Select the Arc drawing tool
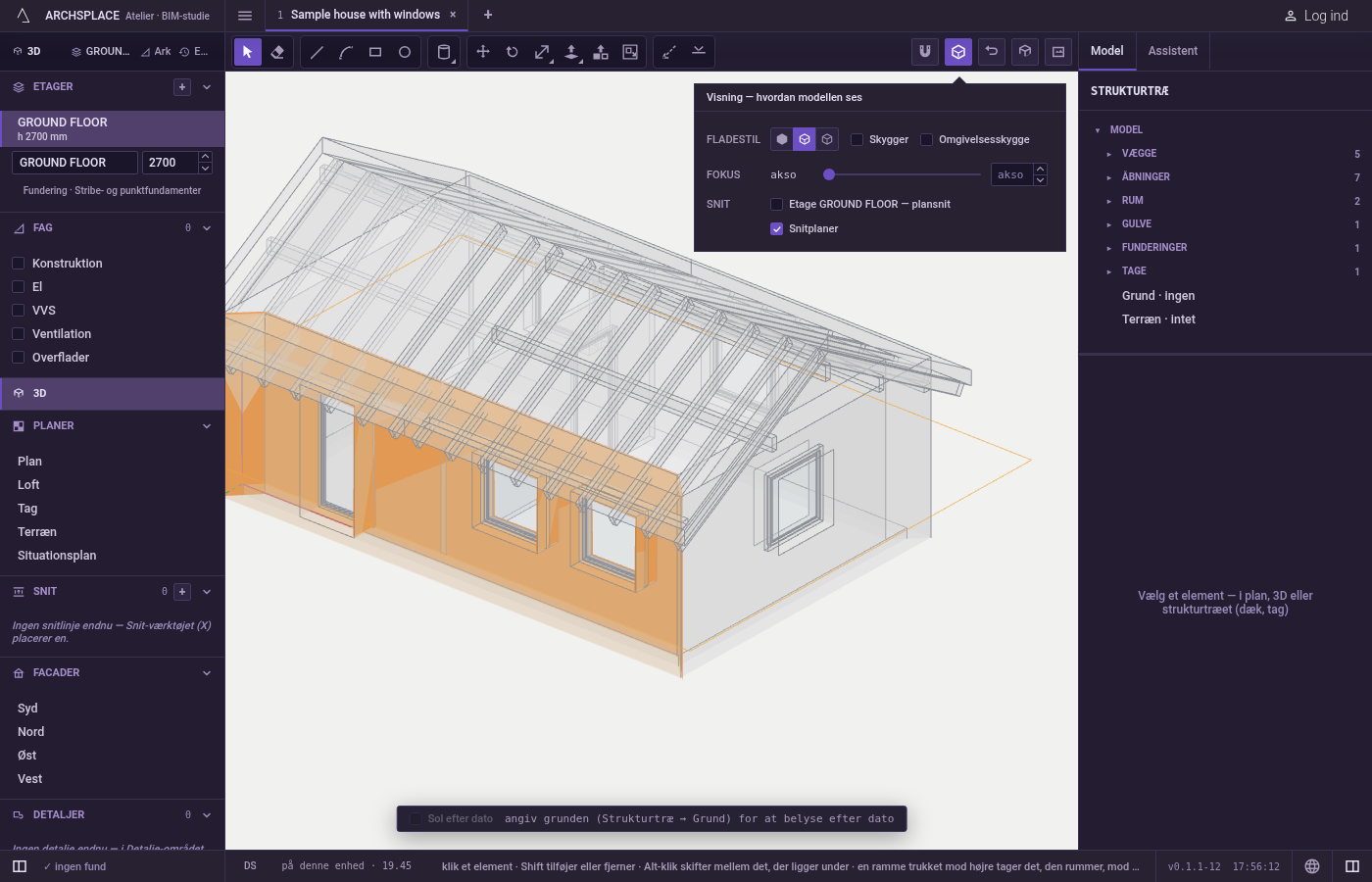 (346, 52)
